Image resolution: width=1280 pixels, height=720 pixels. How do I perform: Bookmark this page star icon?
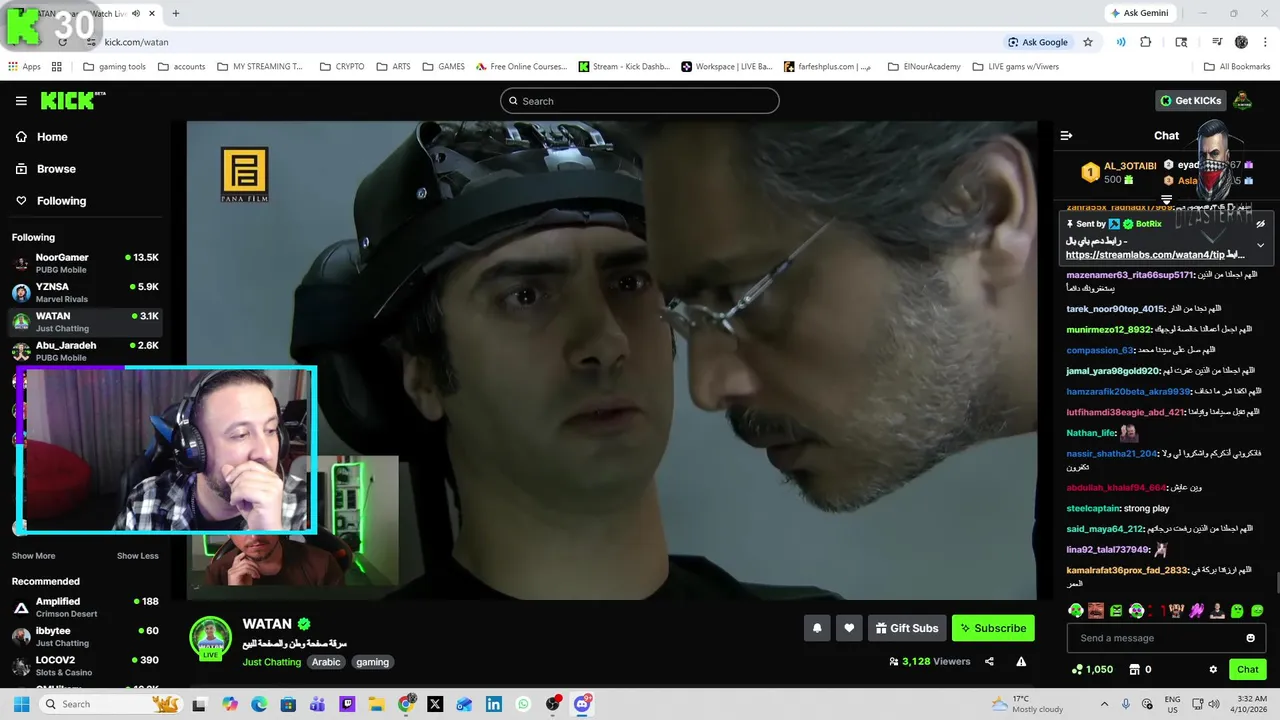point(1088,42)
